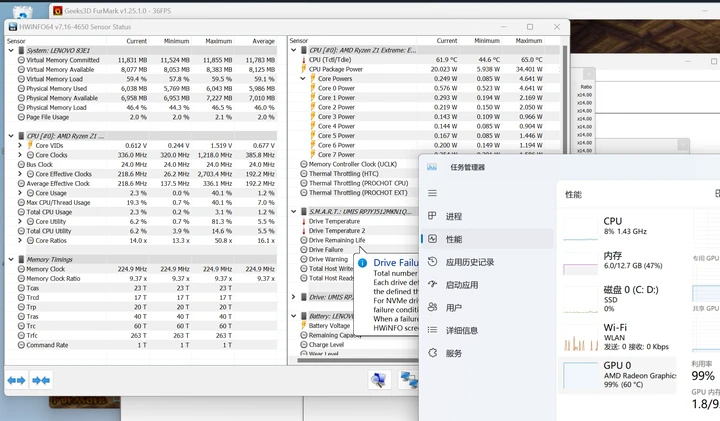Expand the Core Usage row
720x421 pixels.
[20, 193]
